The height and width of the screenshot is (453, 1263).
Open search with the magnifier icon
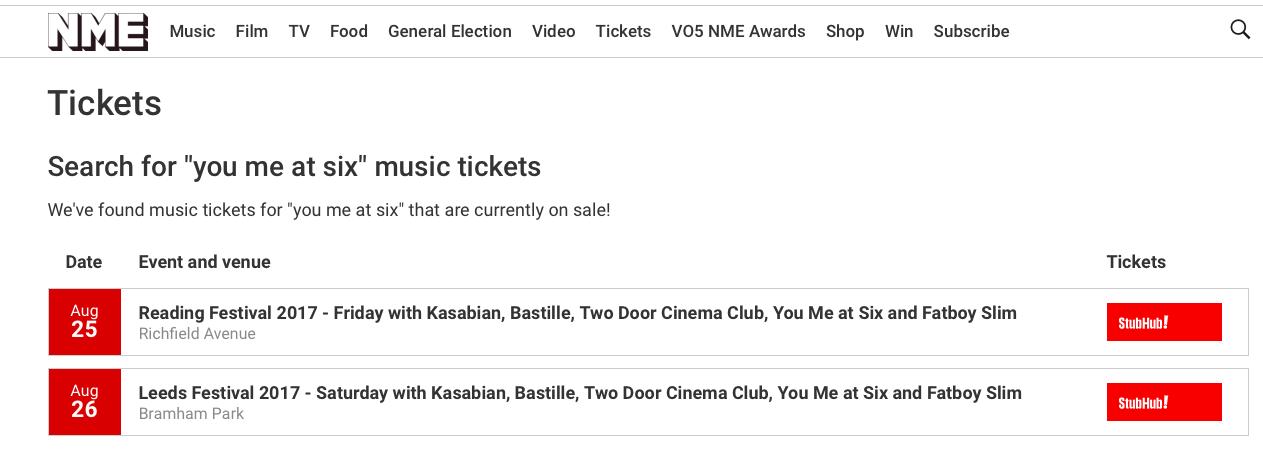(1240, 30)
